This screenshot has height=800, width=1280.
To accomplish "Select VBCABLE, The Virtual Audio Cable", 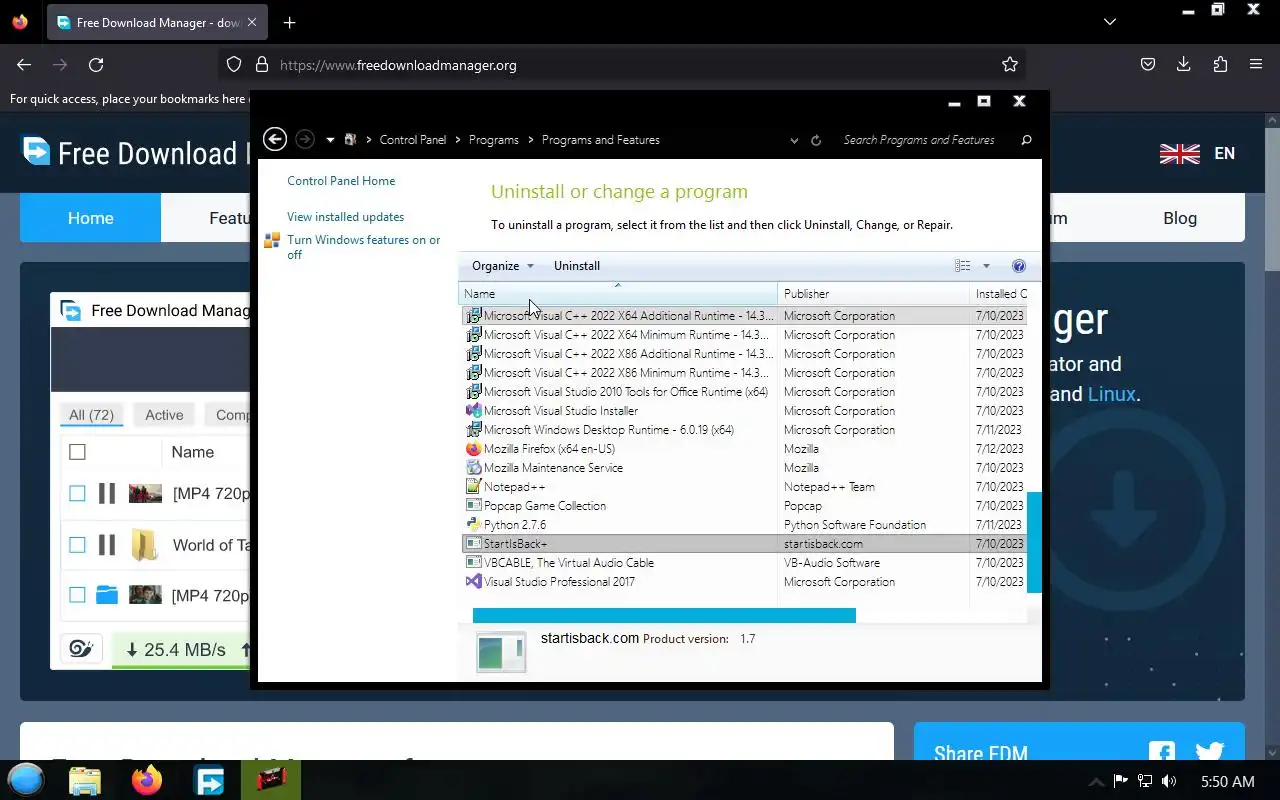I will 744,563.
